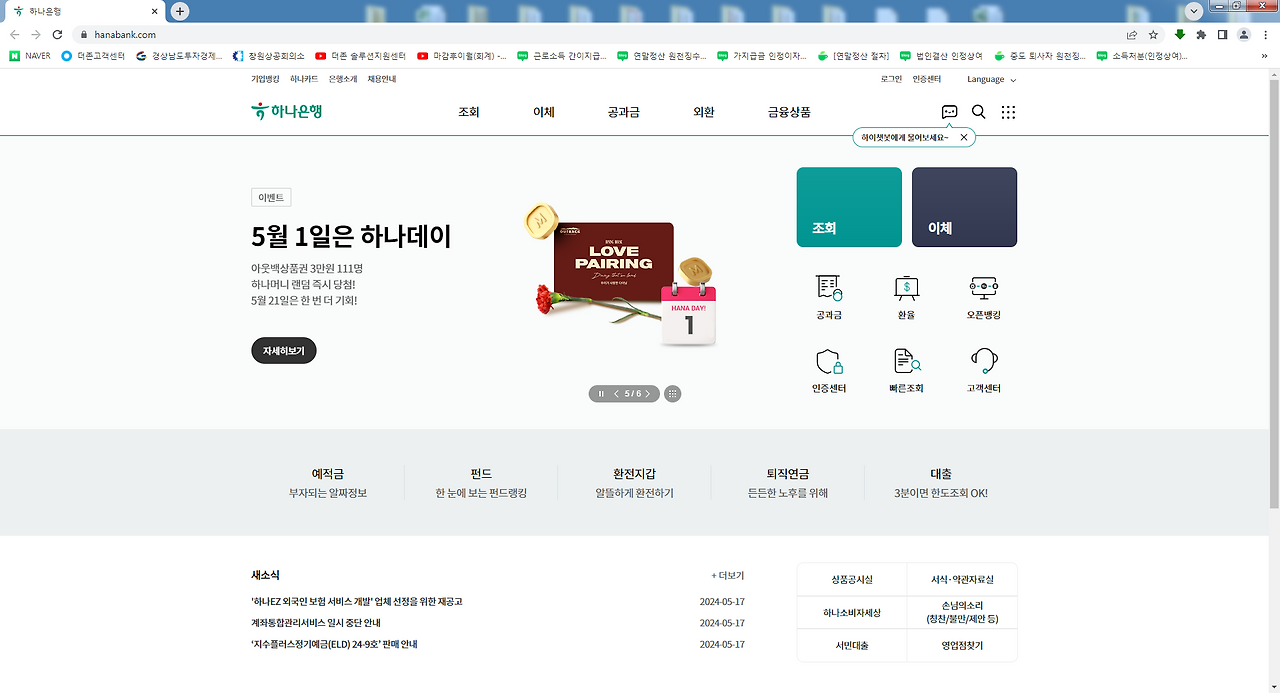Click the 하나소비자세상 button
Image resolution: width=1280 pixels, height=693 pixels.
pyautogui.click(x=852, y=613)
